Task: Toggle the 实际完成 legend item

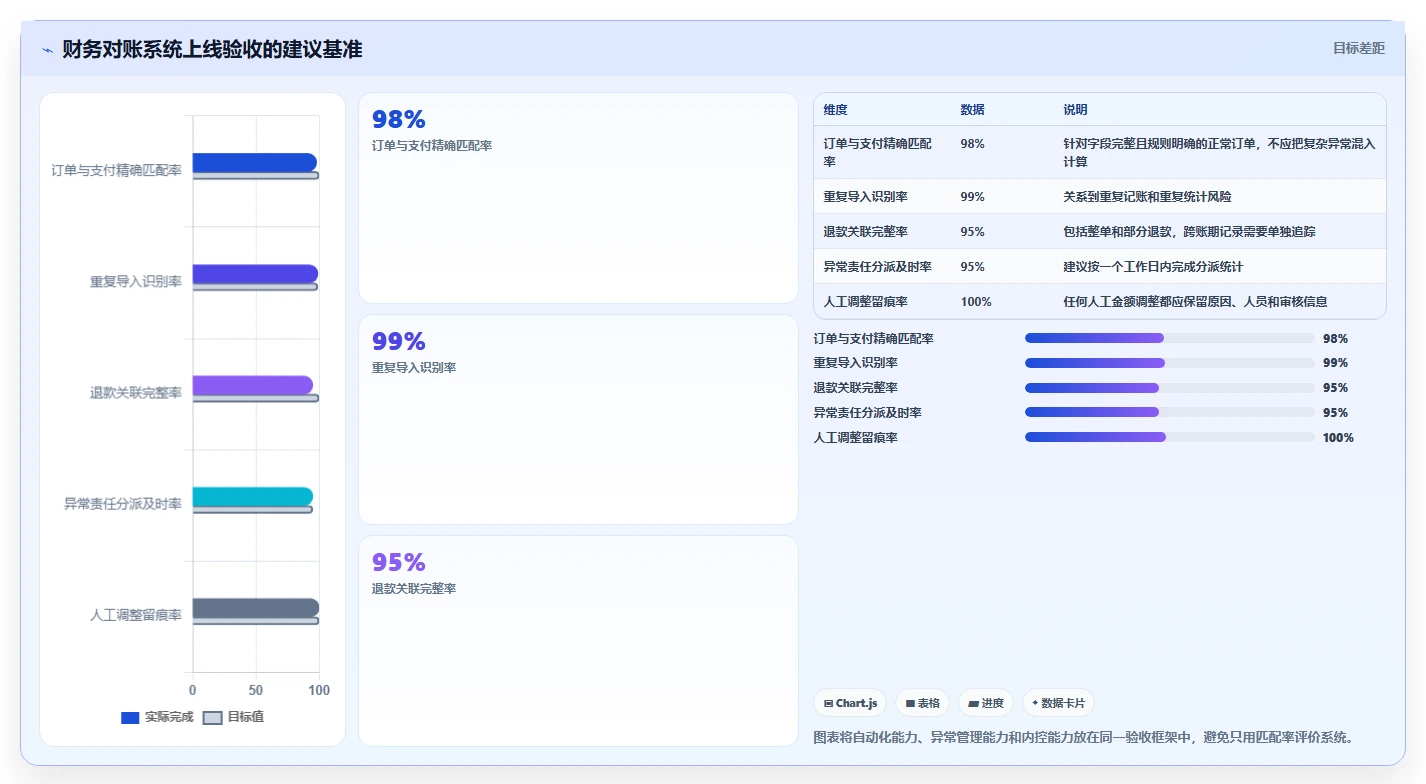Action: (x=157, y=717)
